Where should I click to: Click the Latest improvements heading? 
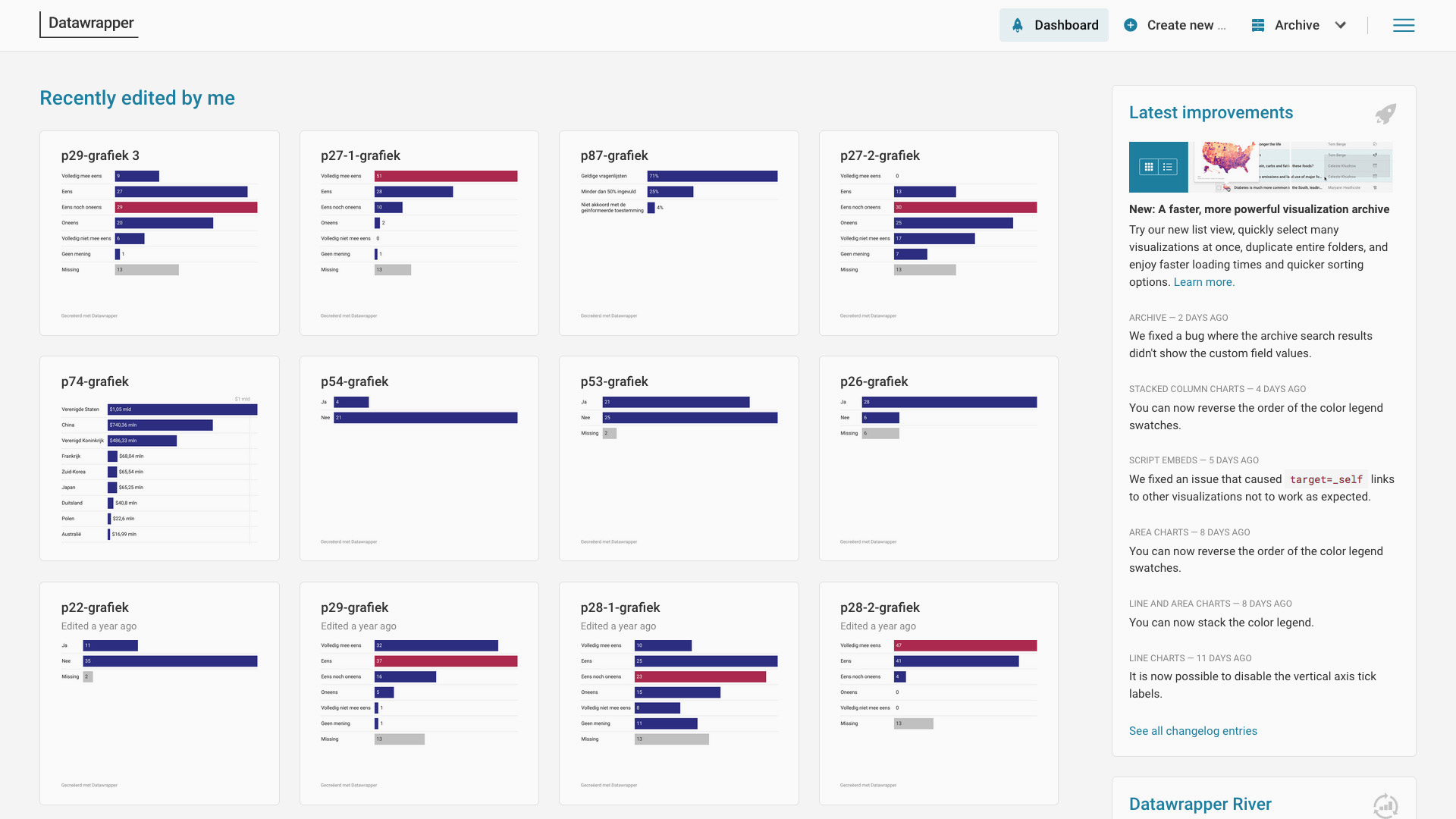pyautogui.click(x=1210, y=112)
